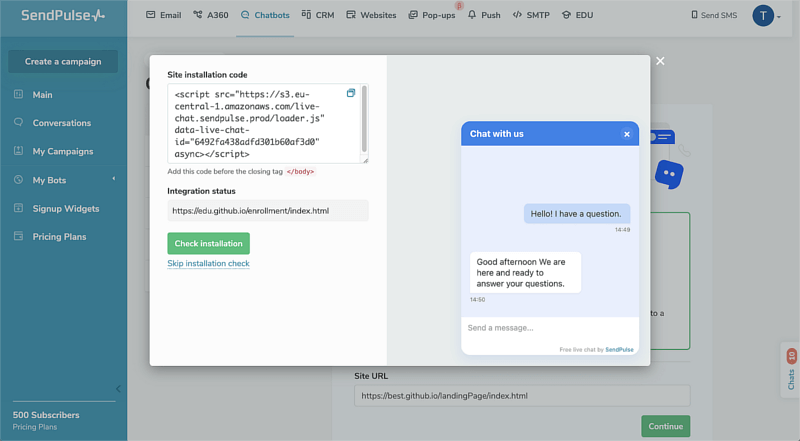Select the CRM tab
The height and width of the screenshot is (441, 800).
[318, 15]
